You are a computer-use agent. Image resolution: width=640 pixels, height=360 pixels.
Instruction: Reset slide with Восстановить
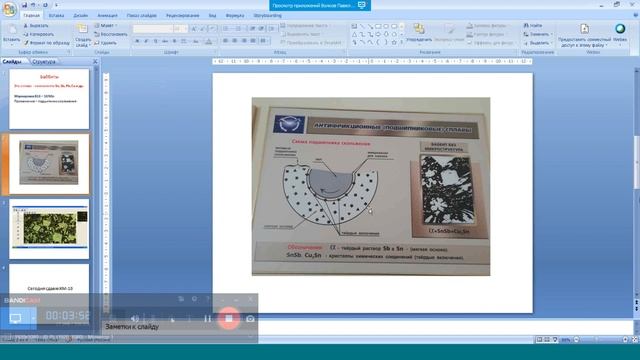point(111,34)
